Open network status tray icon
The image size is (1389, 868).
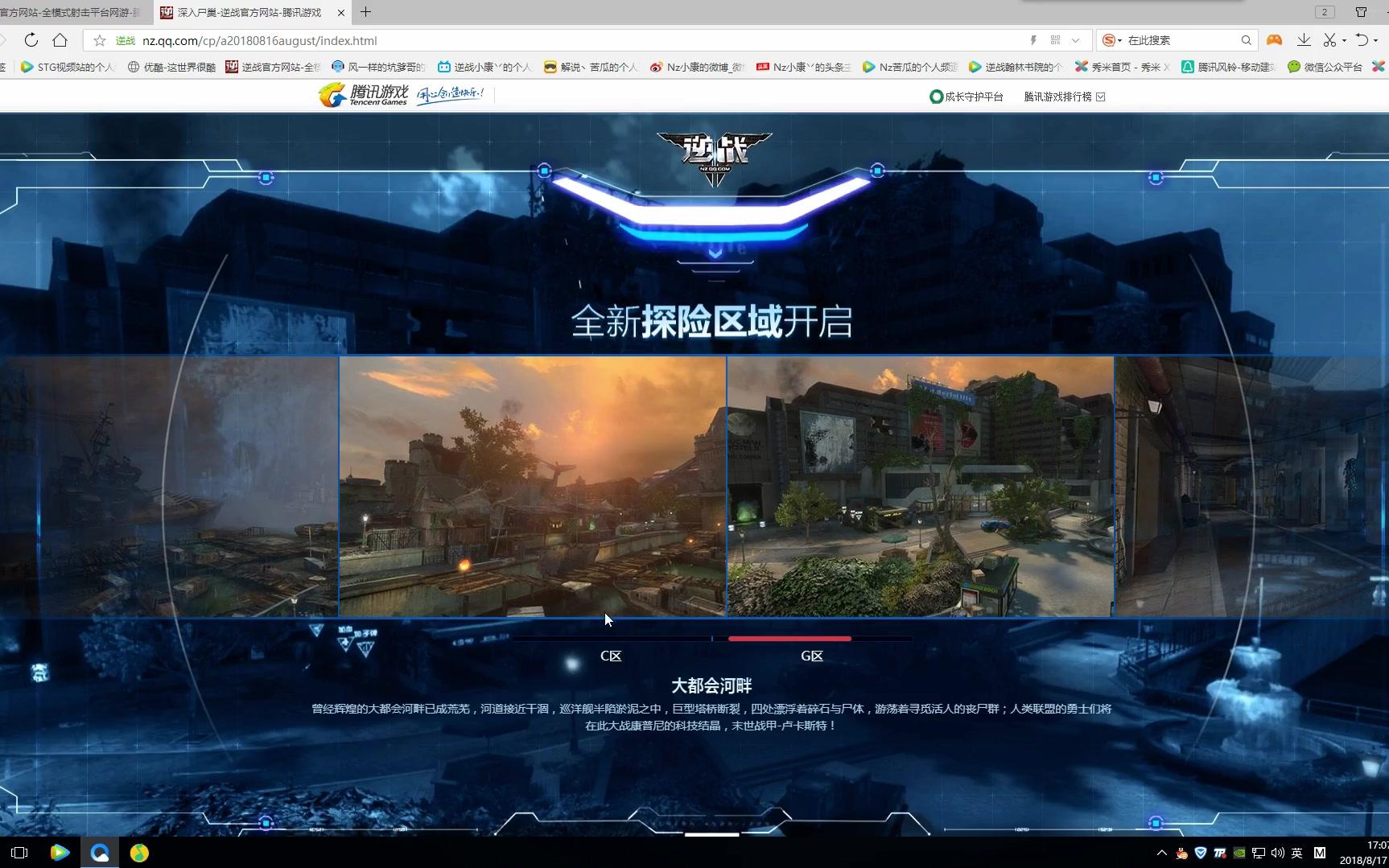(1259, 853)
